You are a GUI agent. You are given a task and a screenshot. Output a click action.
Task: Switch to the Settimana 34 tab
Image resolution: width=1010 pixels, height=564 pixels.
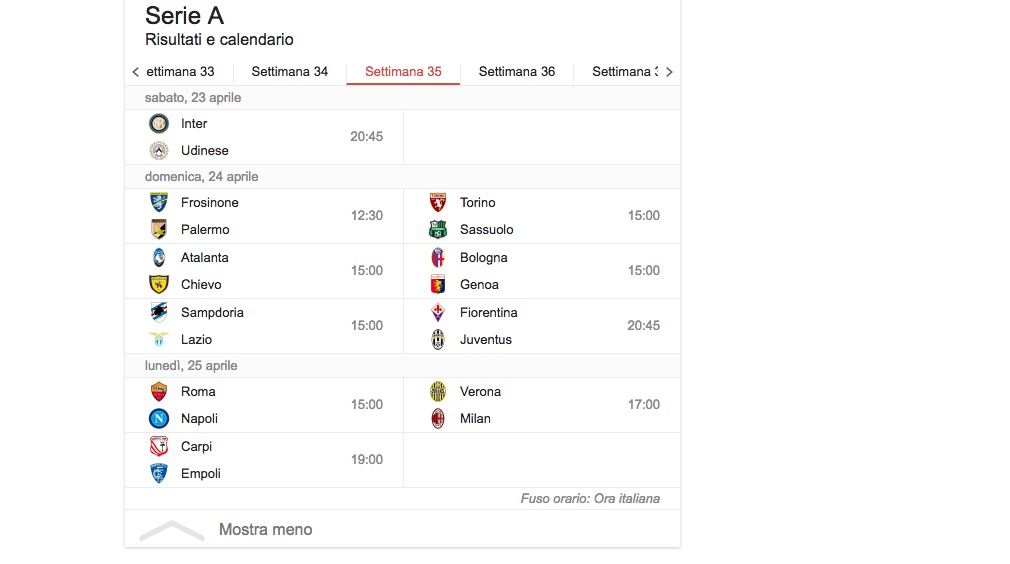(290, 71)
